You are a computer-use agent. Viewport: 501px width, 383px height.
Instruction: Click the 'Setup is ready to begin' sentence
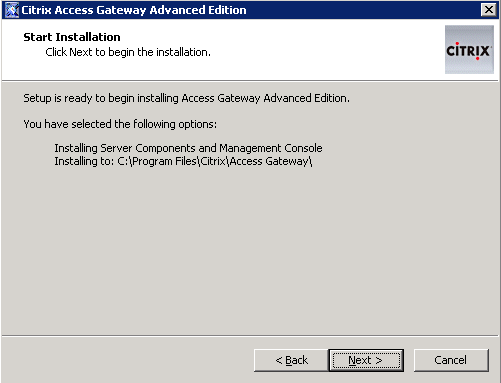[186, 98]
